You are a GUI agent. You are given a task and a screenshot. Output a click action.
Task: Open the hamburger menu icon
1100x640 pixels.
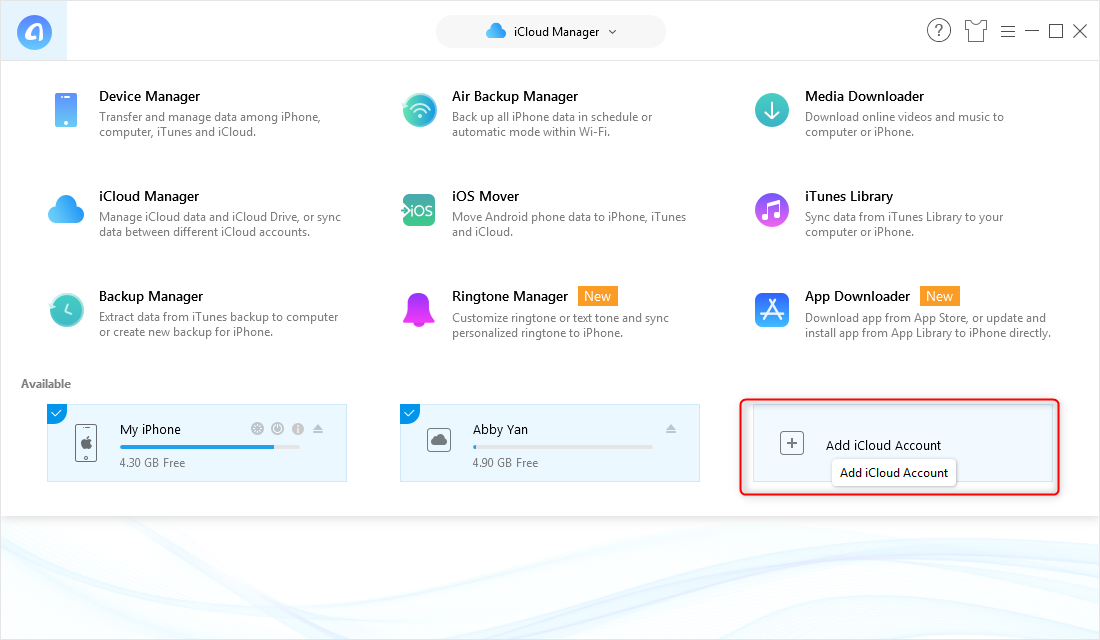(1008, 32)
